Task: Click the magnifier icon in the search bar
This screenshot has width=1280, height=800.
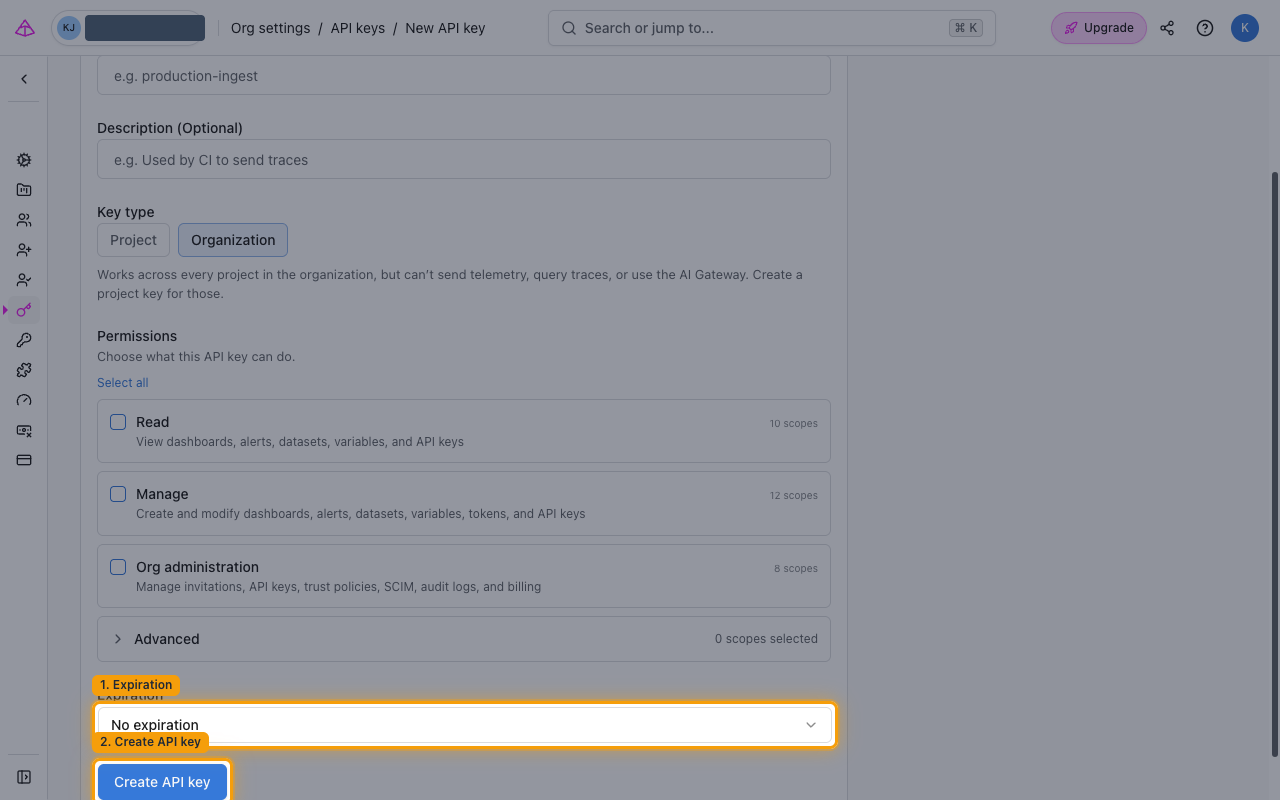Action: [569, 28]
